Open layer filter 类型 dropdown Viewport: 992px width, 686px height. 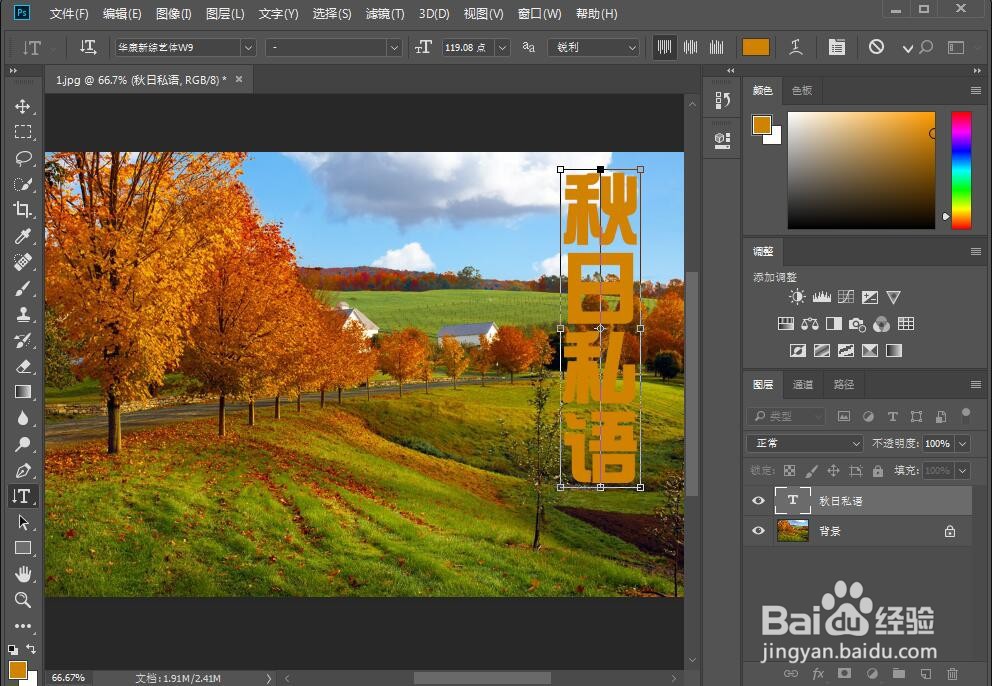786,416
